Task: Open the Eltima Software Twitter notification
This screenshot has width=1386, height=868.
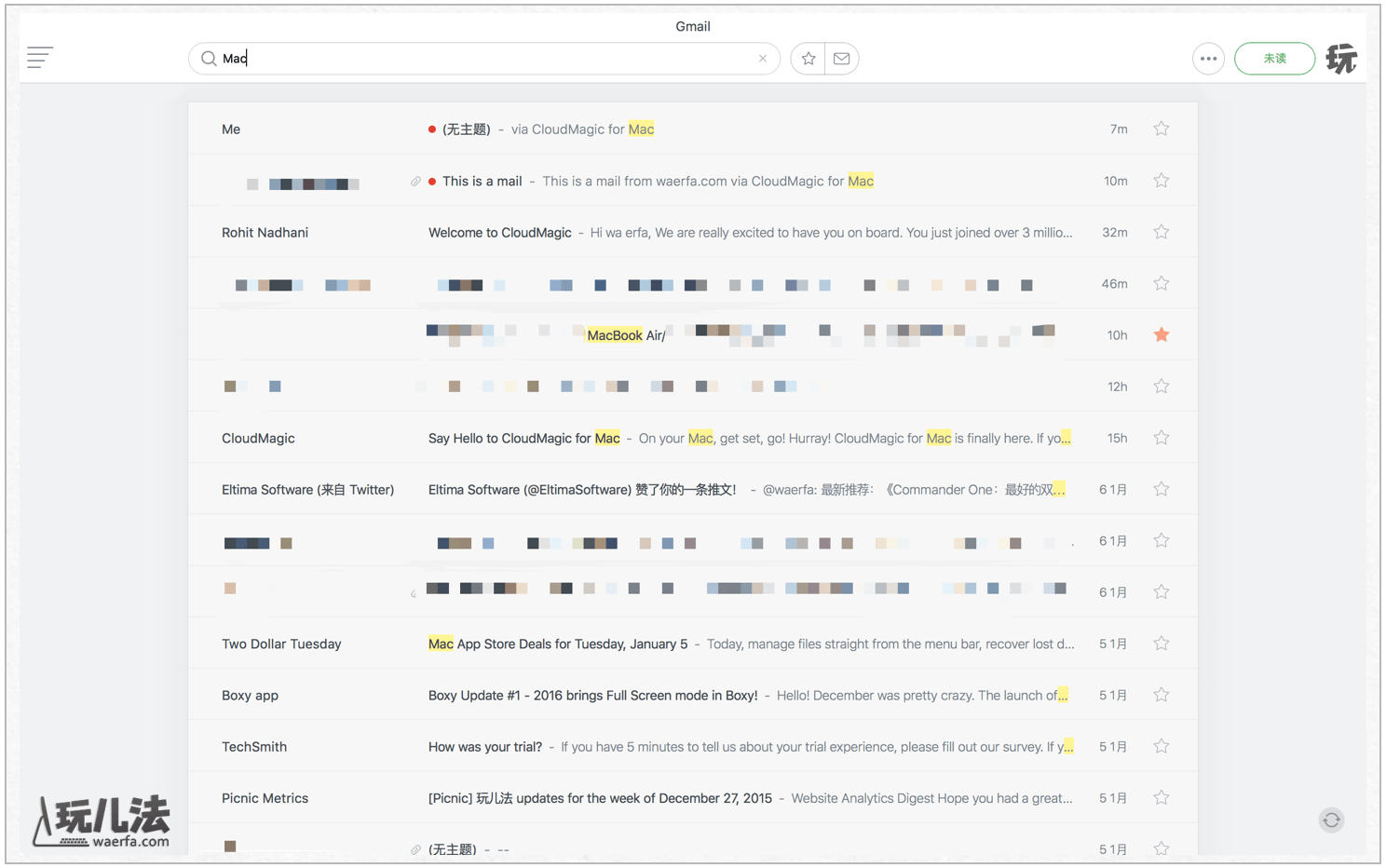Action: click(x=693, y=489)
